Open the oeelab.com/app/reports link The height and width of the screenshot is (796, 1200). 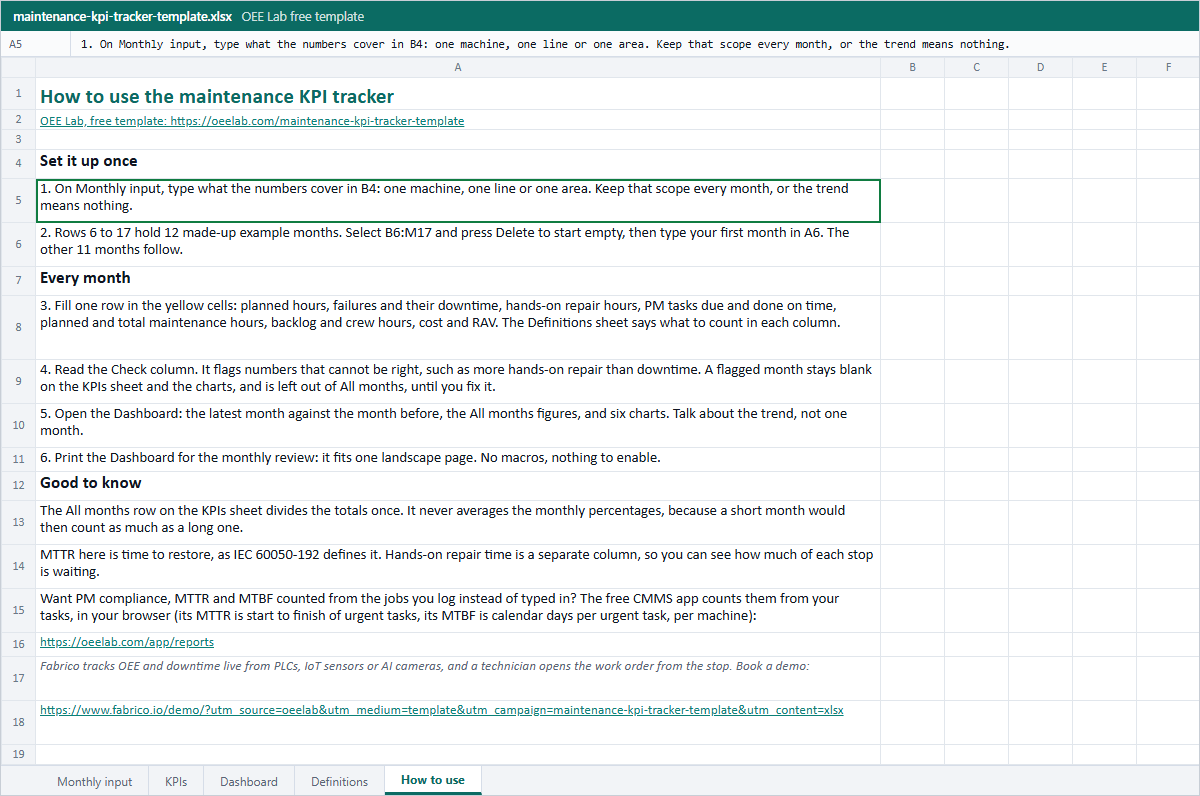point(127,642)
